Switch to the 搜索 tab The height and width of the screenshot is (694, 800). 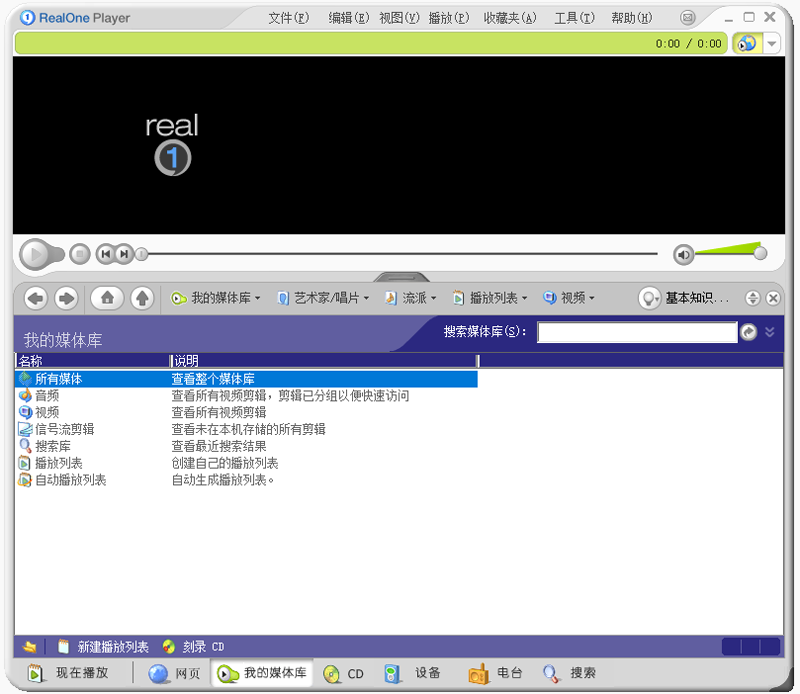tap(569, 673)
